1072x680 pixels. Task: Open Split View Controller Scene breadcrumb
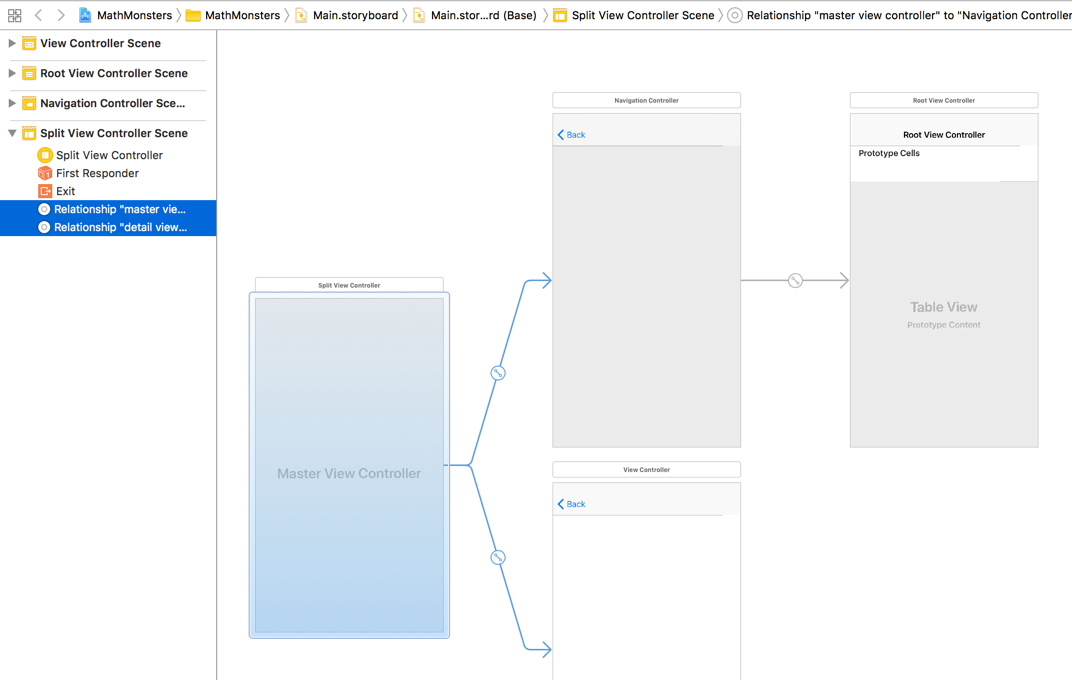634,15
